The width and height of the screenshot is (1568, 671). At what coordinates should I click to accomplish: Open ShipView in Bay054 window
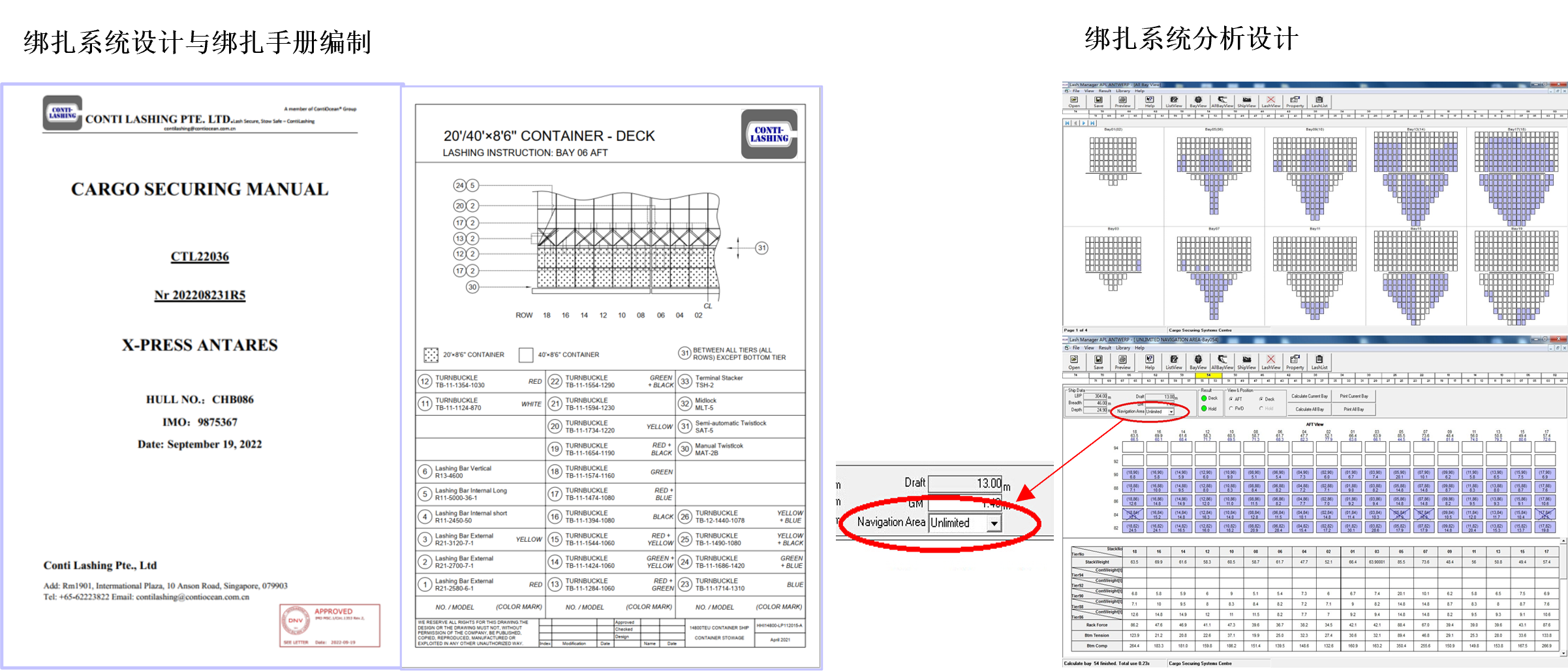click(1246, 362)
